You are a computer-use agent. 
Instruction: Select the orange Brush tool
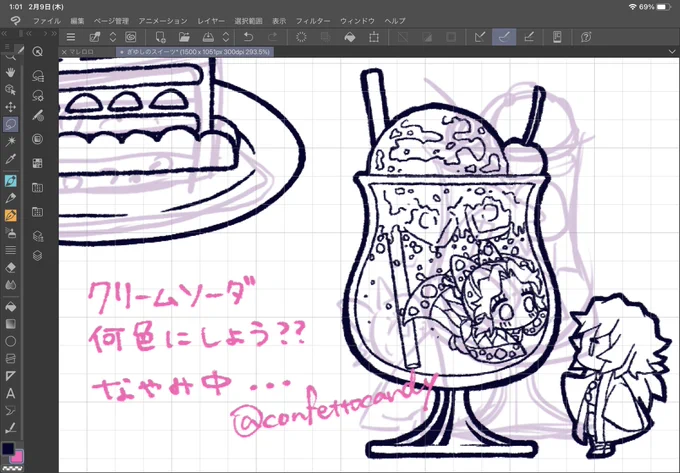point(10,215)
